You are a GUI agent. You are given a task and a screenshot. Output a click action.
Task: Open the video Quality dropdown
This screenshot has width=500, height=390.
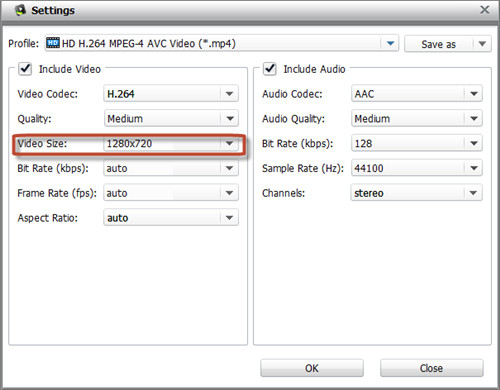click(x=171, y=118)
